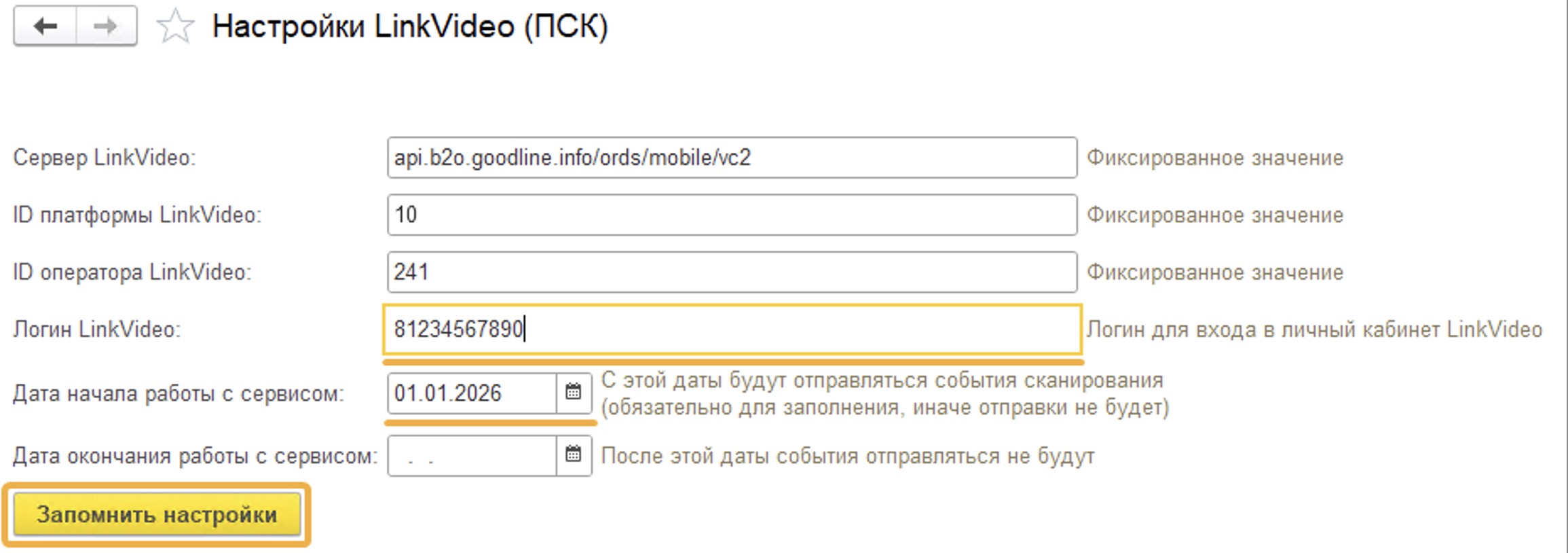Click hint С этой даты будут отправляться события
Screen dimensions: 1568x553
point(885,393)
